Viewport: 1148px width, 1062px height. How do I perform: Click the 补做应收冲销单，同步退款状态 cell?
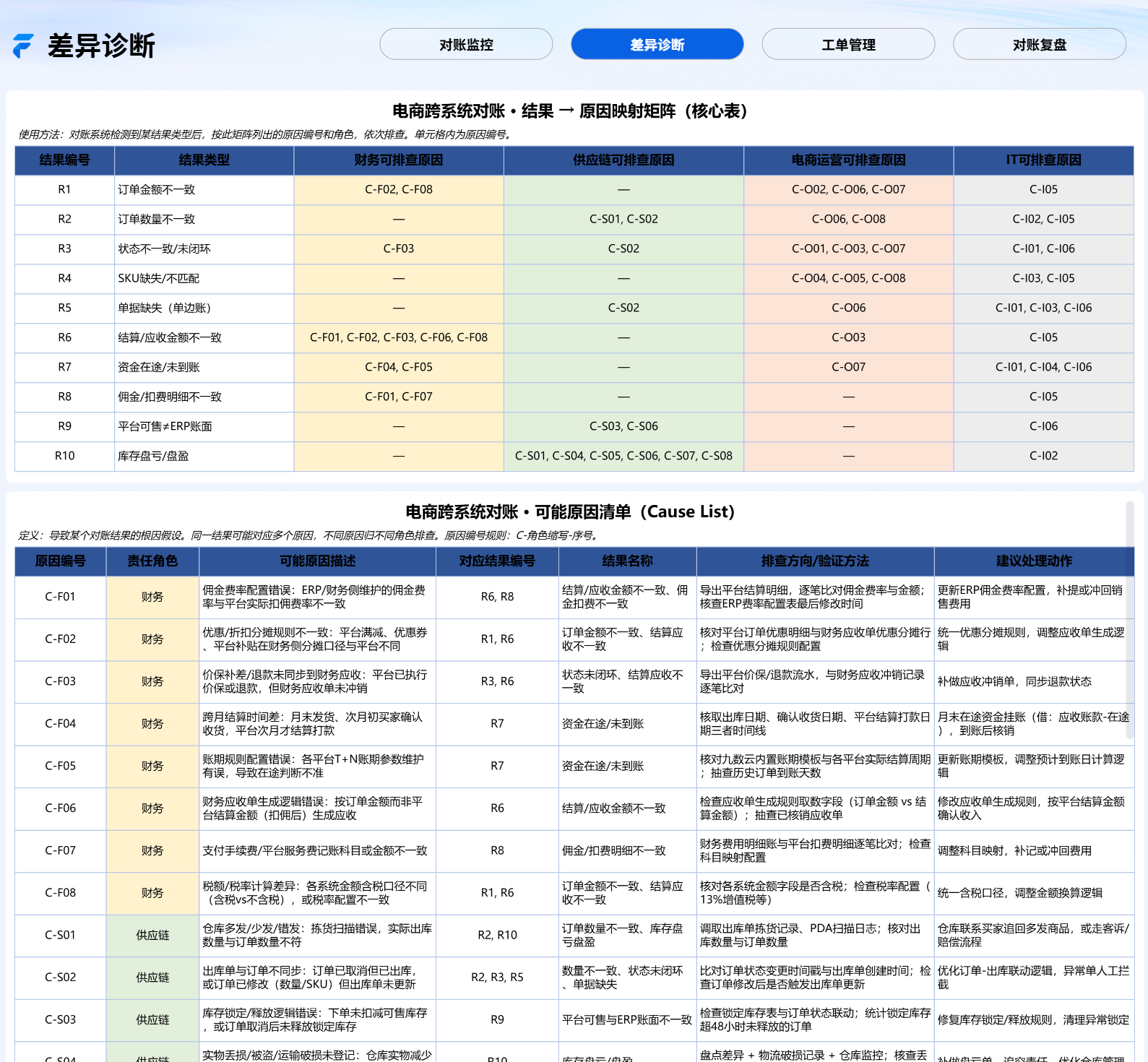click(1035, 682)
